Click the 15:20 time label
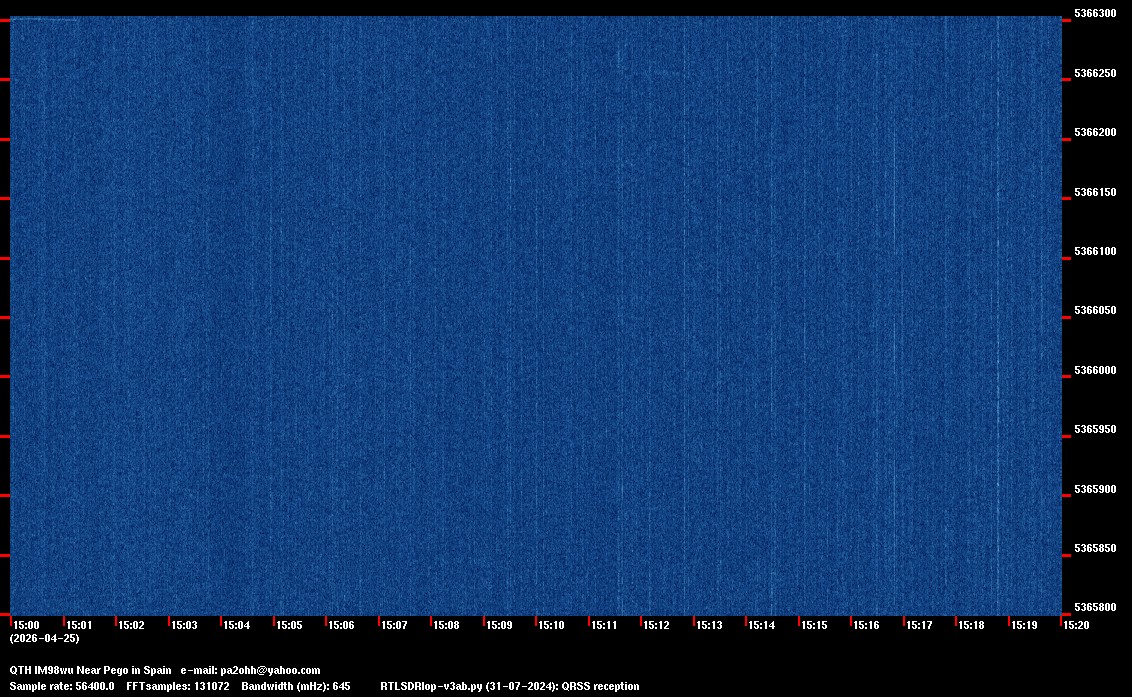 pyautogui.click(x=1076, y=625)
